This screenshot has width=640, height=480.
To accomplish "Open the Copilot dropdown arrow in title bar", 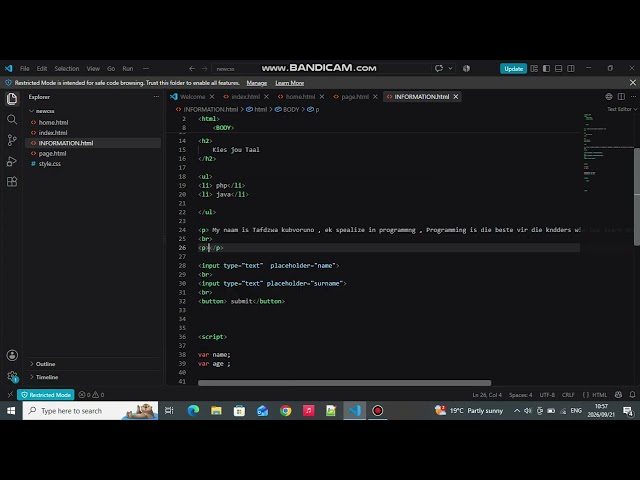I will click(450, 69).
